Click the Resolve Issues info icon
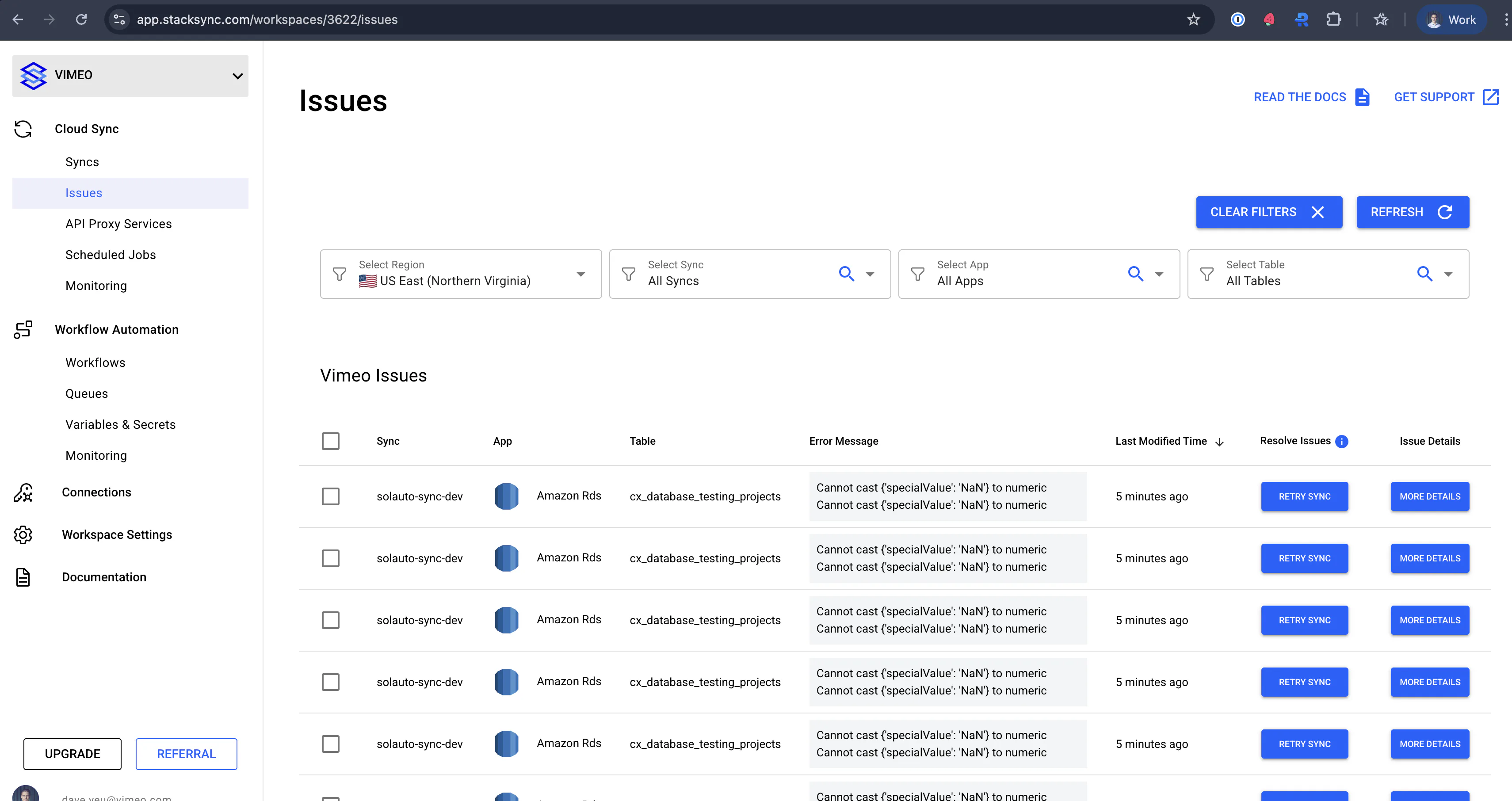The image size is (1512, 801). [1341, 441]
